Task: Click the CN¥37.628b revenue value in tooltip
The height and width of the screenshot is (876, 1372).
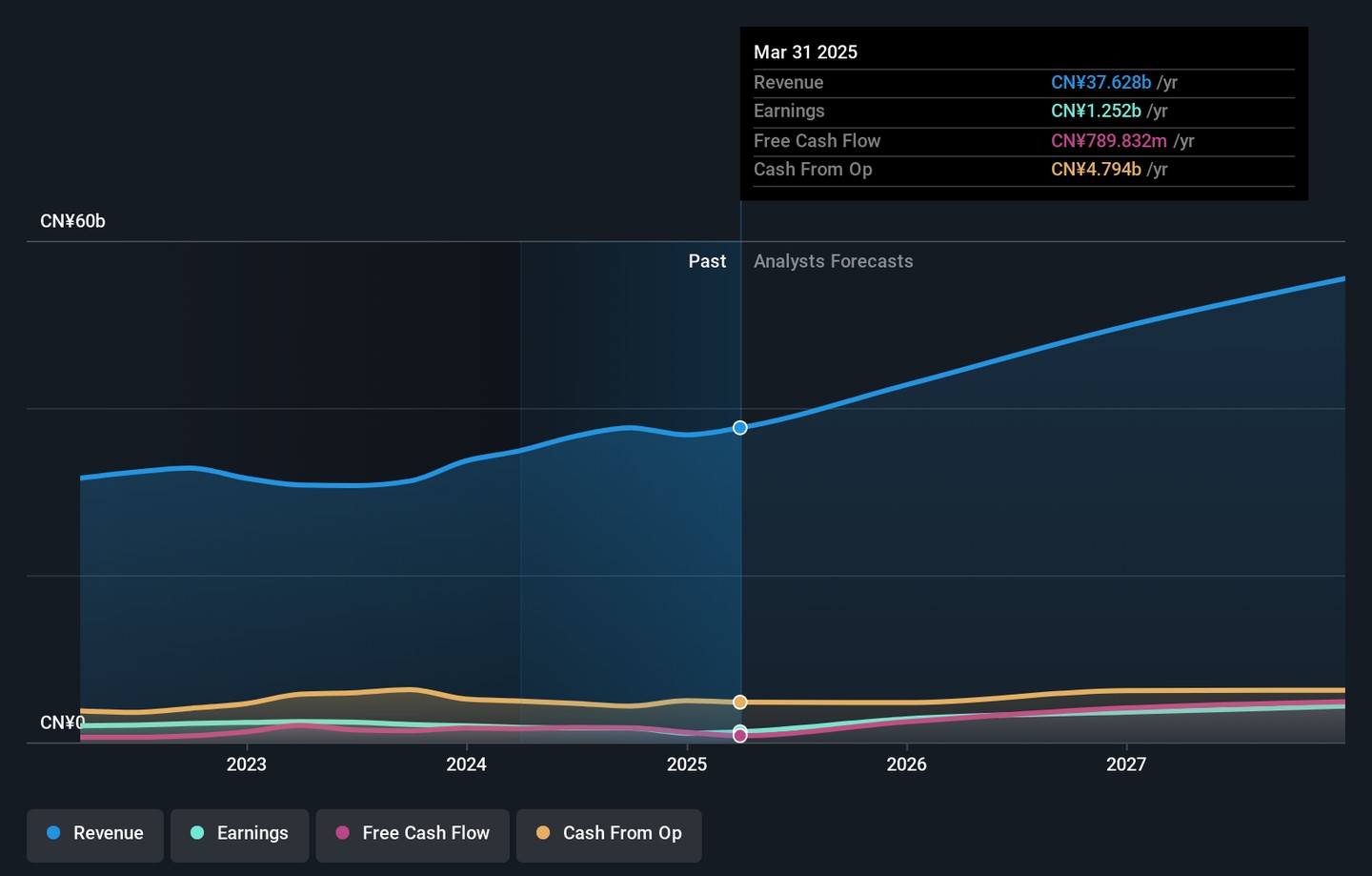Action: (x=1100, y=83)
